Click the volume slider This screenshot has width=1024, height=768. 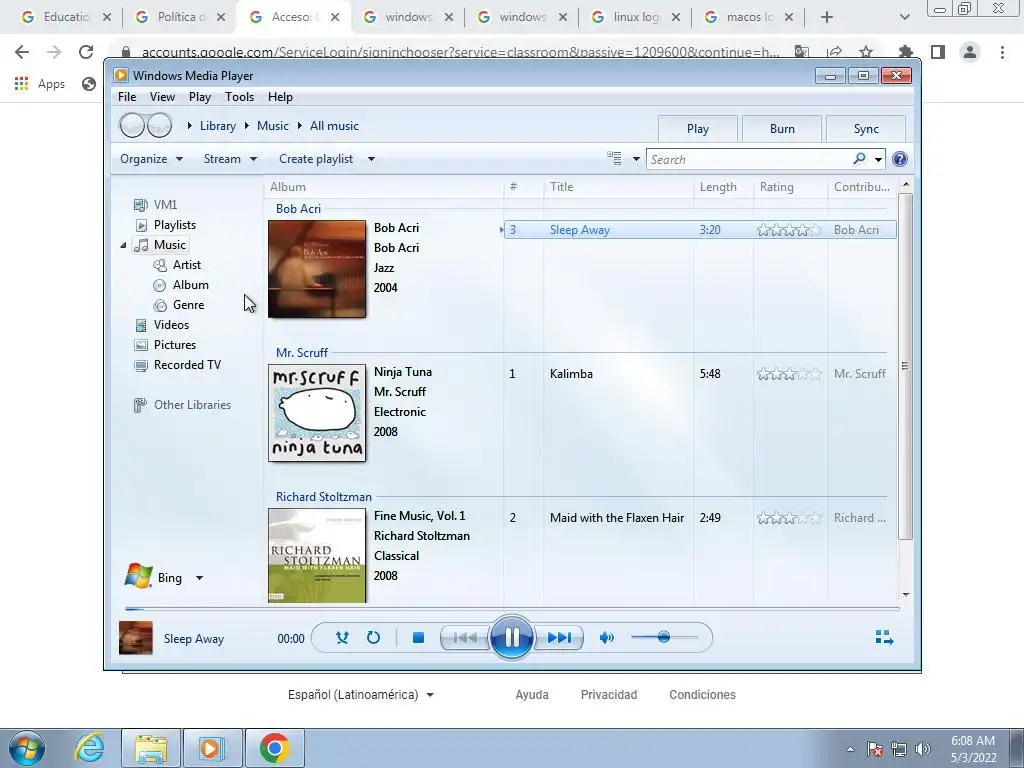(664, 637)
